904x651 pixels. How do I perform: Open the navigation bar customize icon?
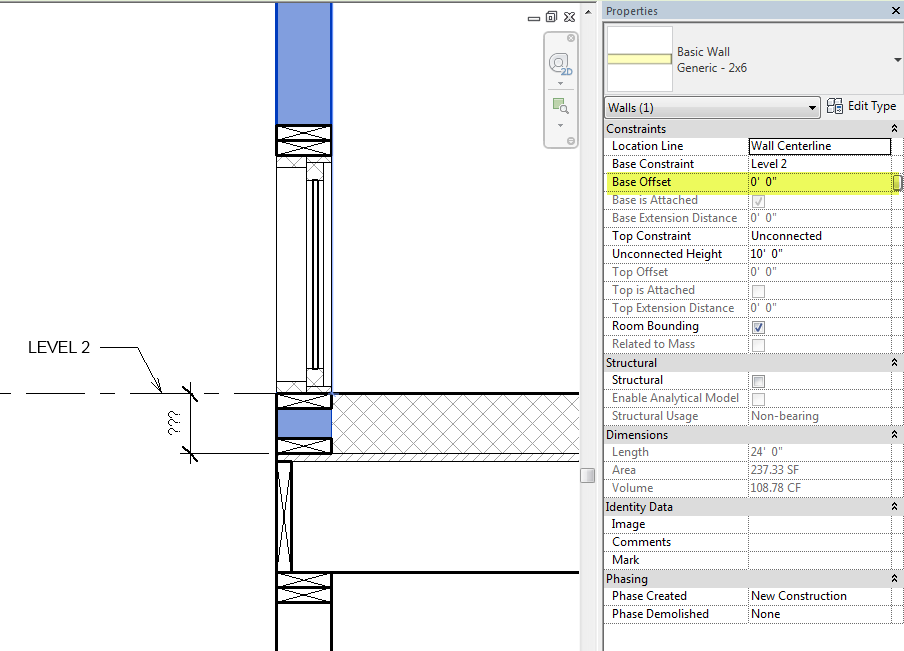(x=571, y=140)
